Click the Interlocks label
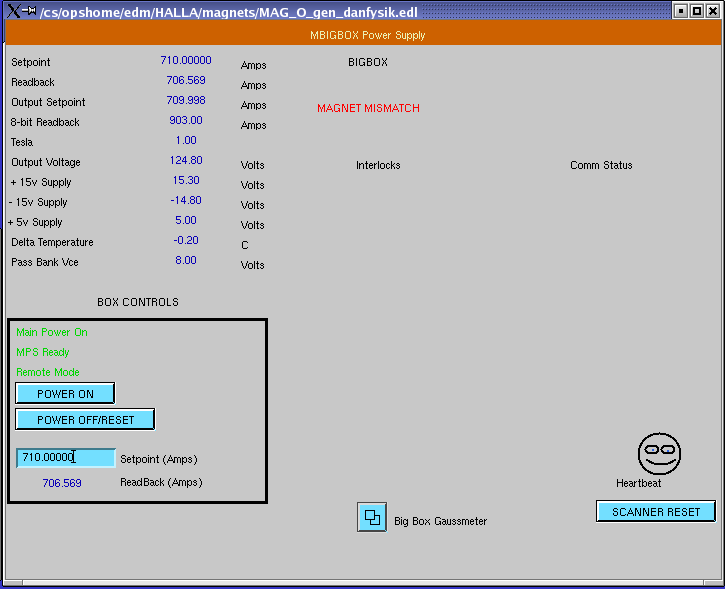 pos(378,165)
